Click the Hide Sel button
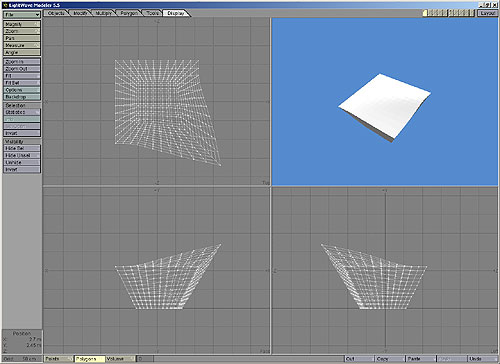 click(22, 148)
